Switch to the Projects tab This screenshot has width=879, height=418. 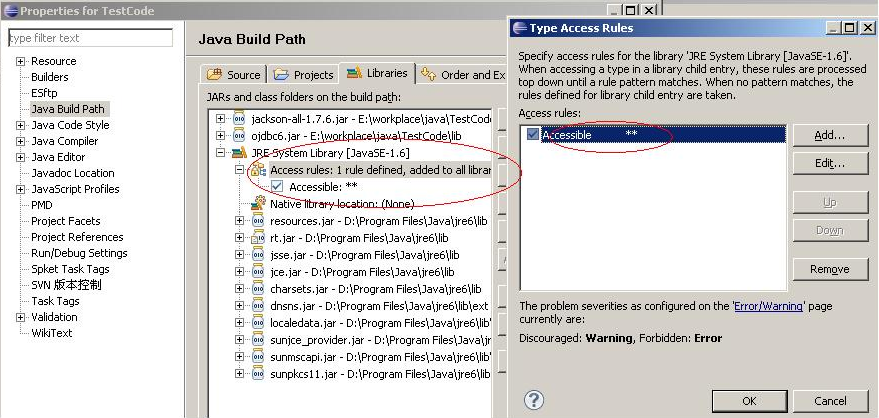tap(304, 75)
